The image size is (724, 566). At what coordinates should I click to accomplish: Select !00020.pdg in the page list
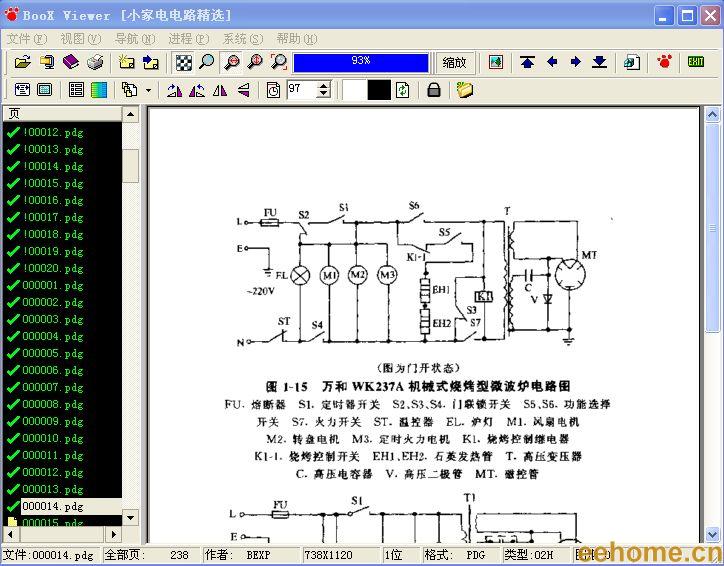click(53, 268)
